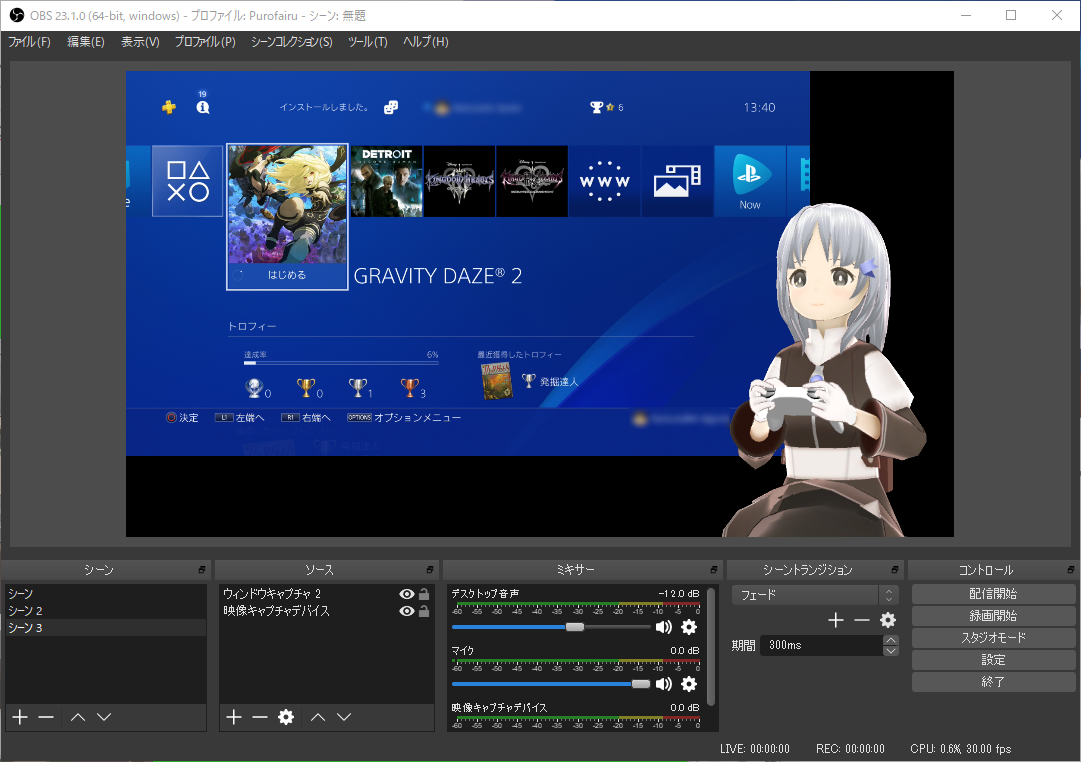Viewport: 1081px width, 762px height.
Task: Click the 配信開始 button
Action: (993, 594)
